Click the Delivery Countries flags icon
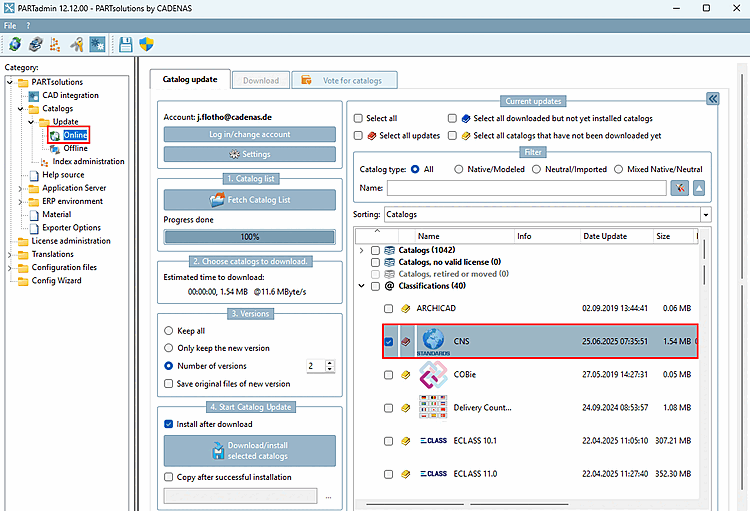Viewport: 750px width, 511px height. [x=433, y=407]
